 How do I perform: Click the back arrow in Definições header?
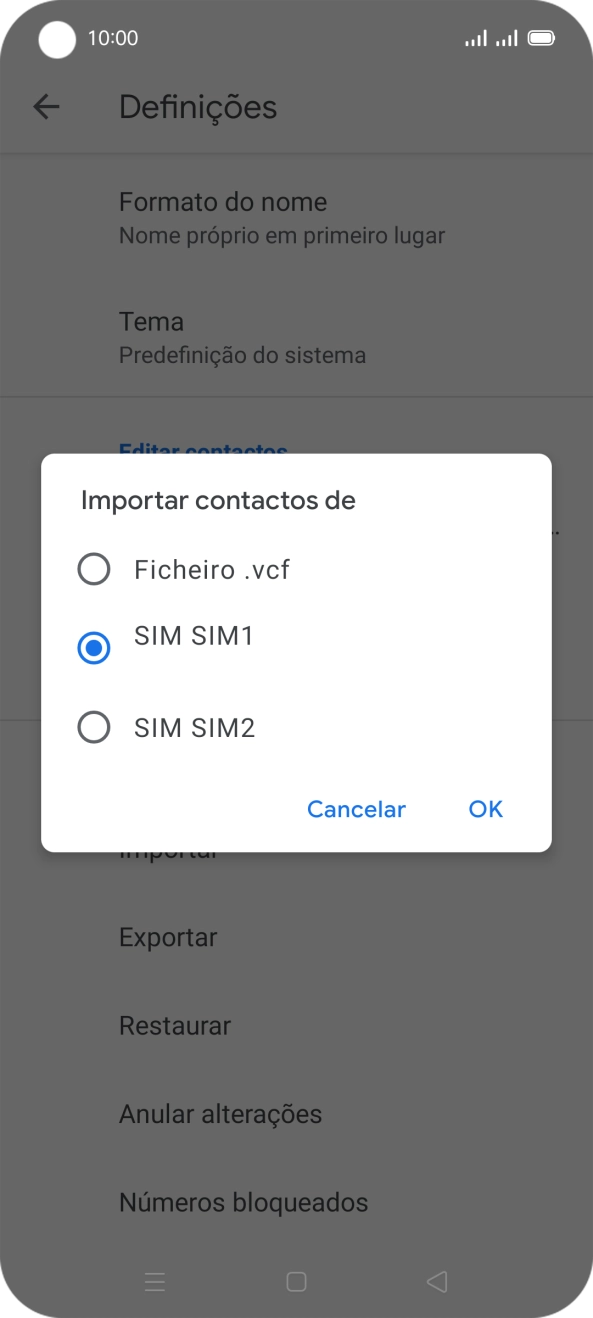47,107
